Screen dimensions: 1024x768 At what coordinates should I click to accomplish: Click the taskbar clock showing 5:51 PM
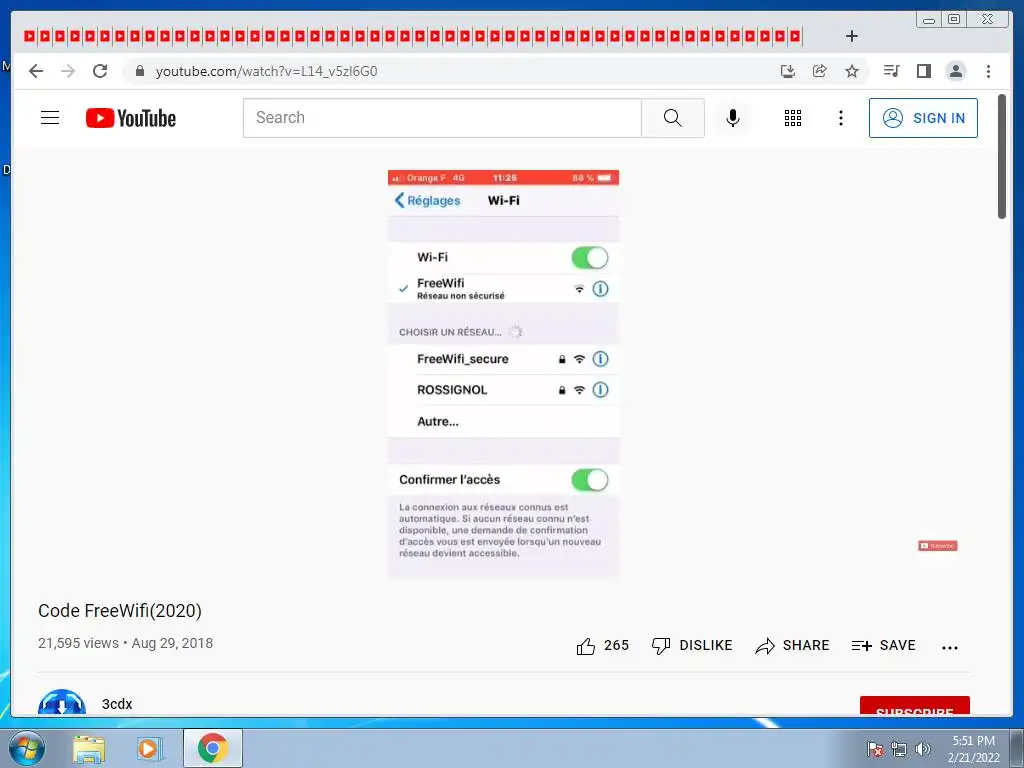click(x=974, y=749)
